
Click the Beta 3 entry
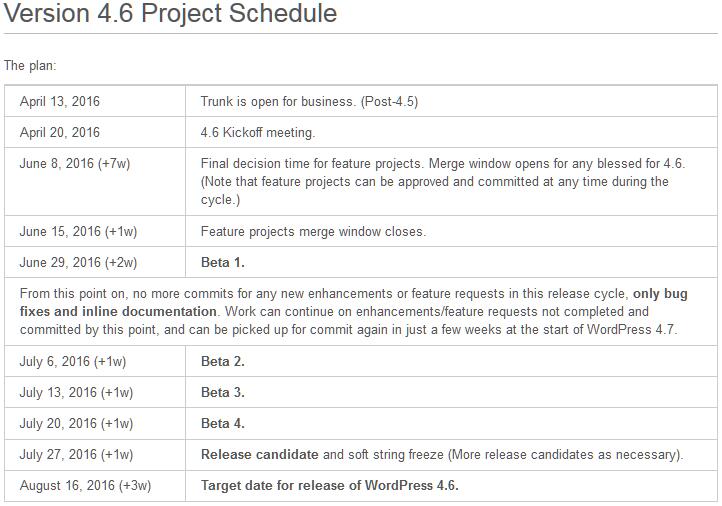pyautogui.click(x=223, y=392)
